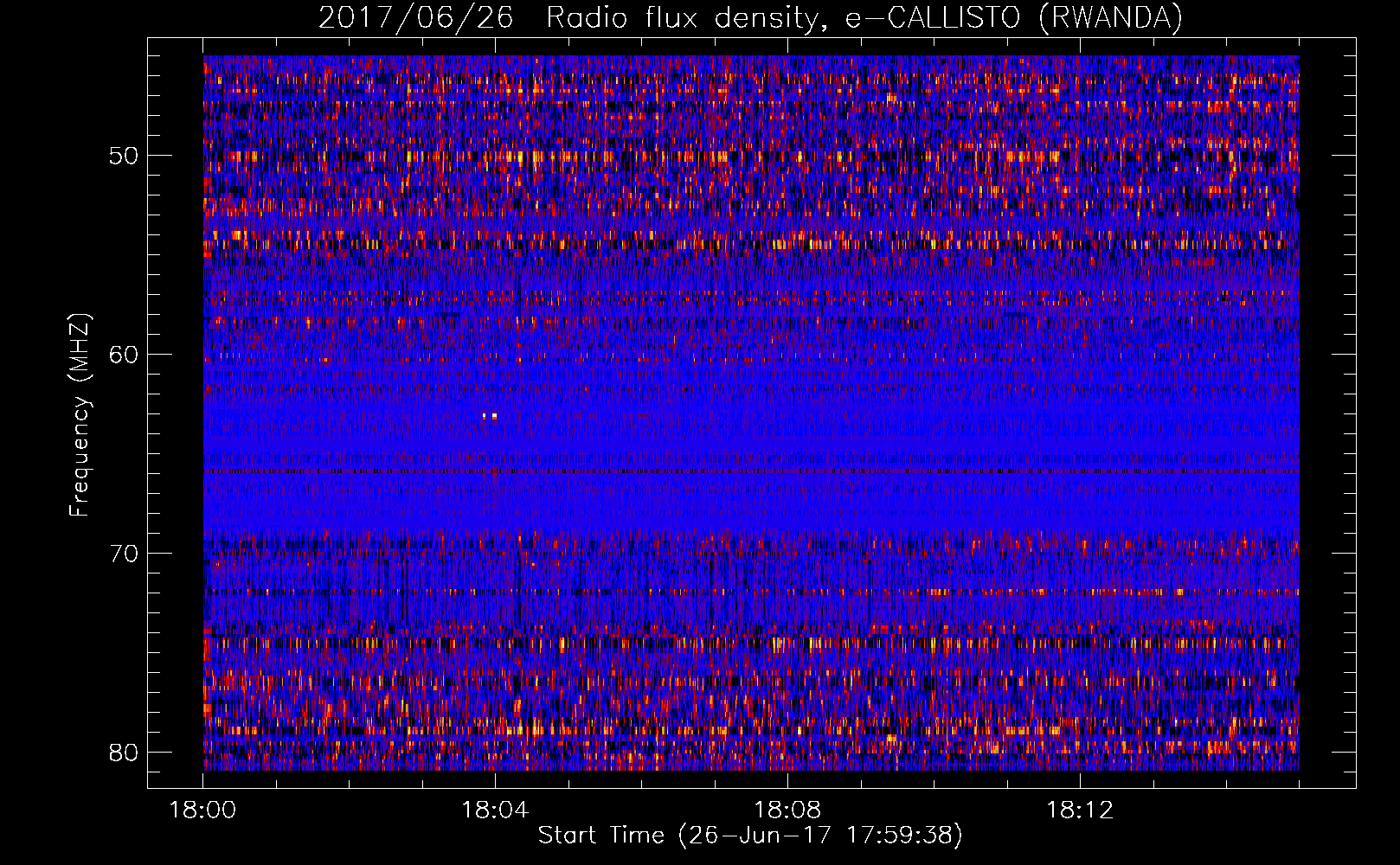Select the 18:08 time tick label

point(787,811)
